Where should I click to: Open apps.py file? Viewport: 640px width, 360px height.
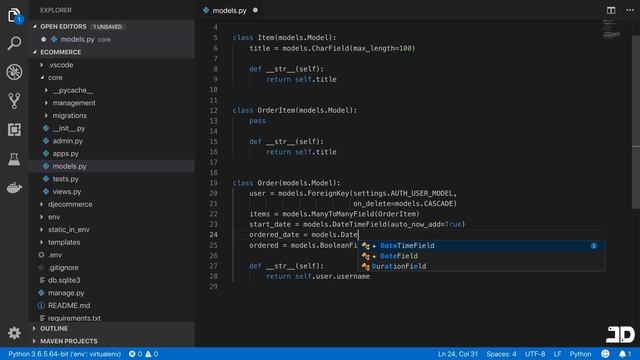click(111, 153)
